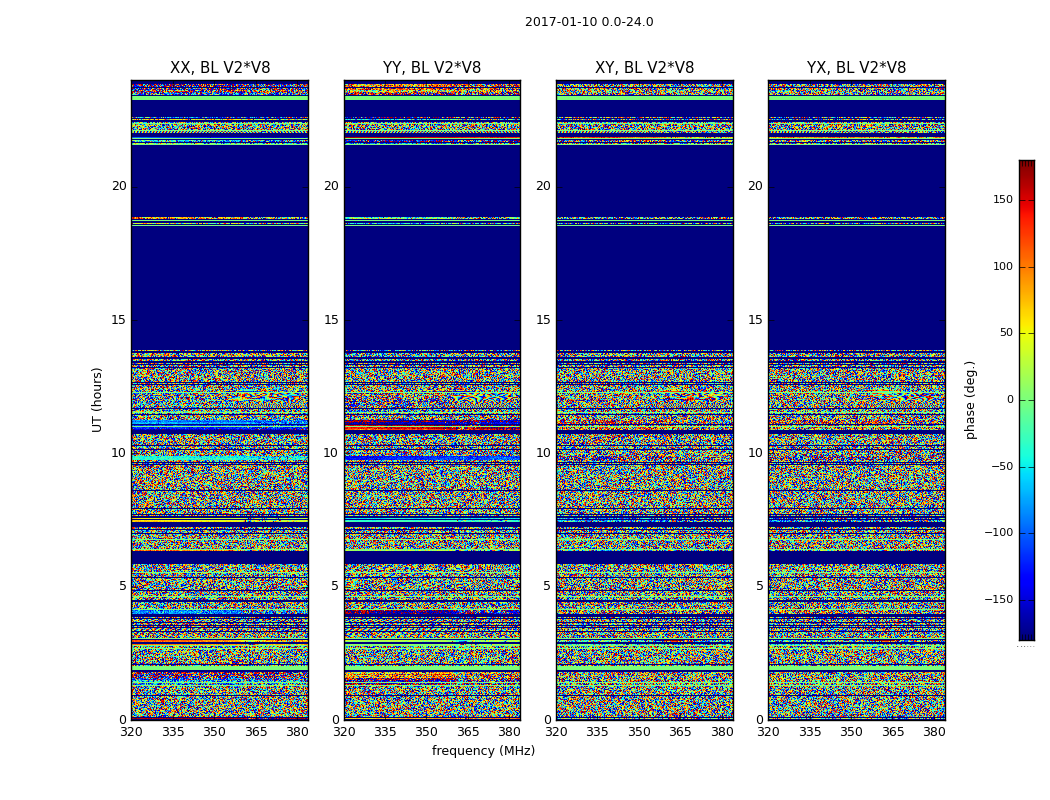Click the "20" y-tick of the YY panel

coord(331,186)
